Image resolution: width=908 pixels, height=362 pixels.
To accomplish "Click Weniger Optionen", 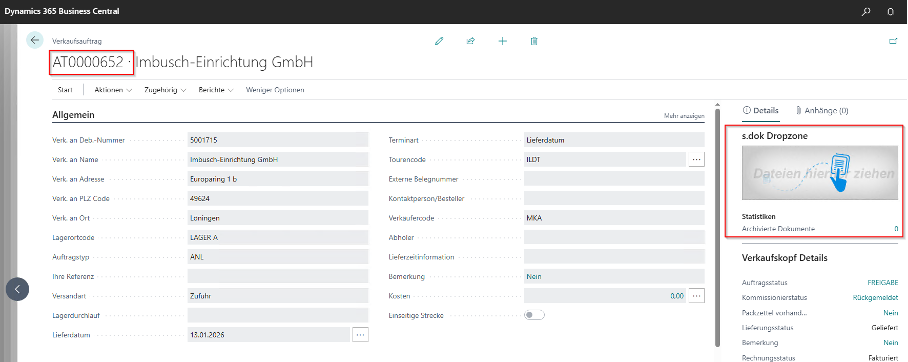I will coord(275,90).
